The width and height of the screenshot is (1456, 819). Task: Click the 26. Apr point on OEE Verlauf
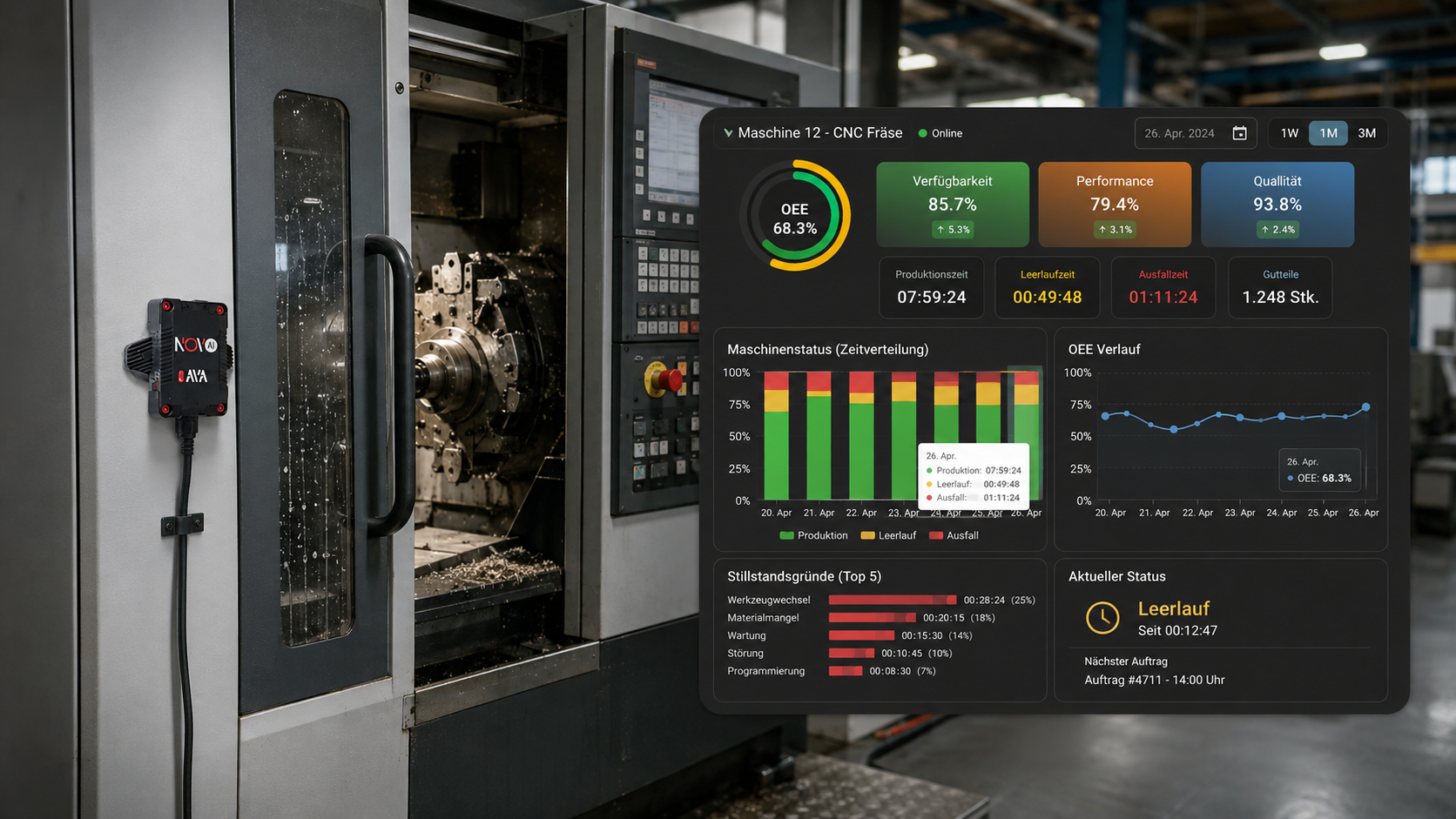point(1366,407)
